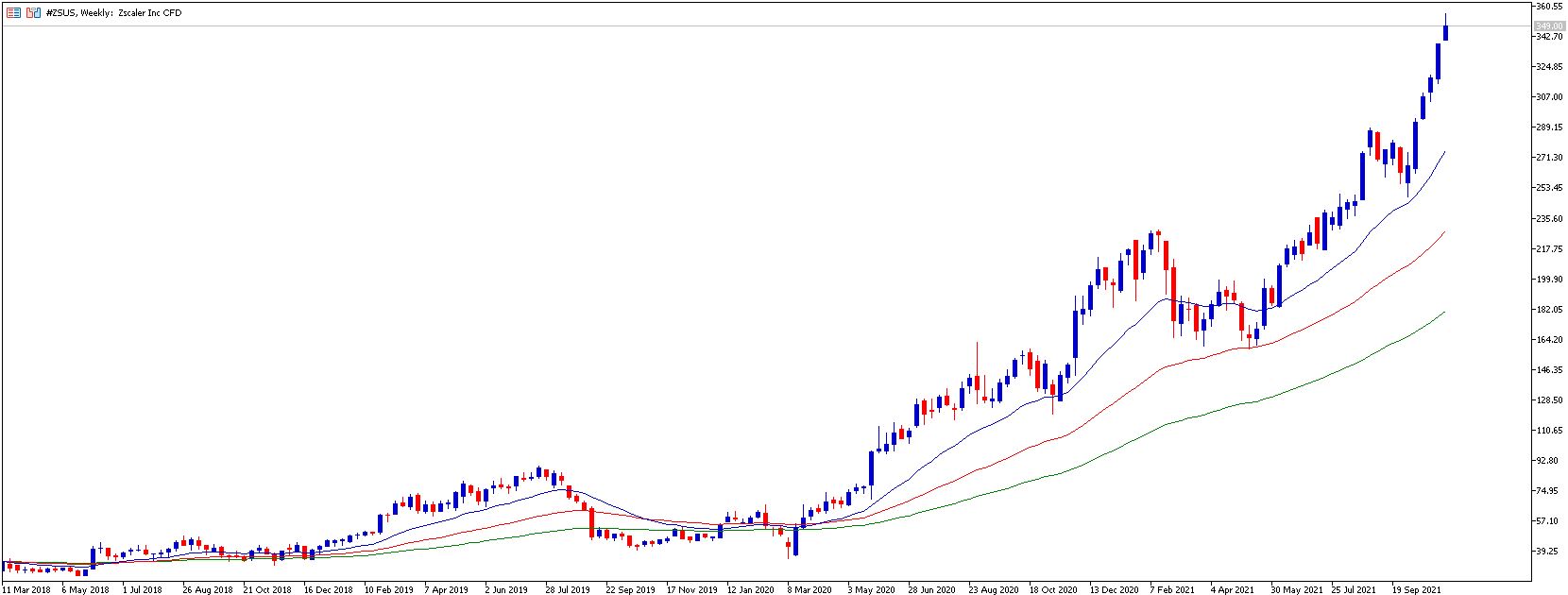Image resolution: width=1568 pixels, height=595 pixels.
Task: Click the 217.75 price scale label
Action: [1549, 249]
